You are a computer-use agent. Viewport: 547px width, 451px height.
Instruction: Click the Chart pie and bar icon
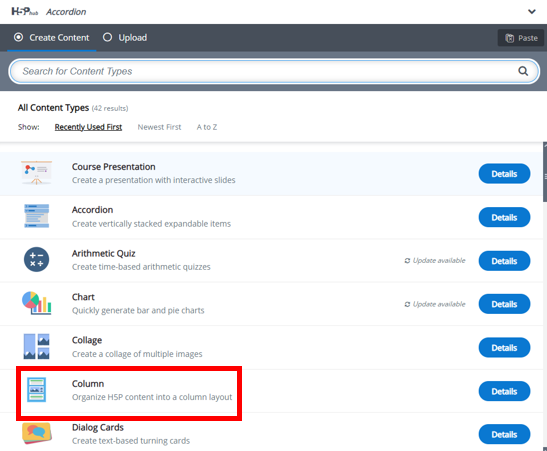pyautogui.click(x=37, y=303)
